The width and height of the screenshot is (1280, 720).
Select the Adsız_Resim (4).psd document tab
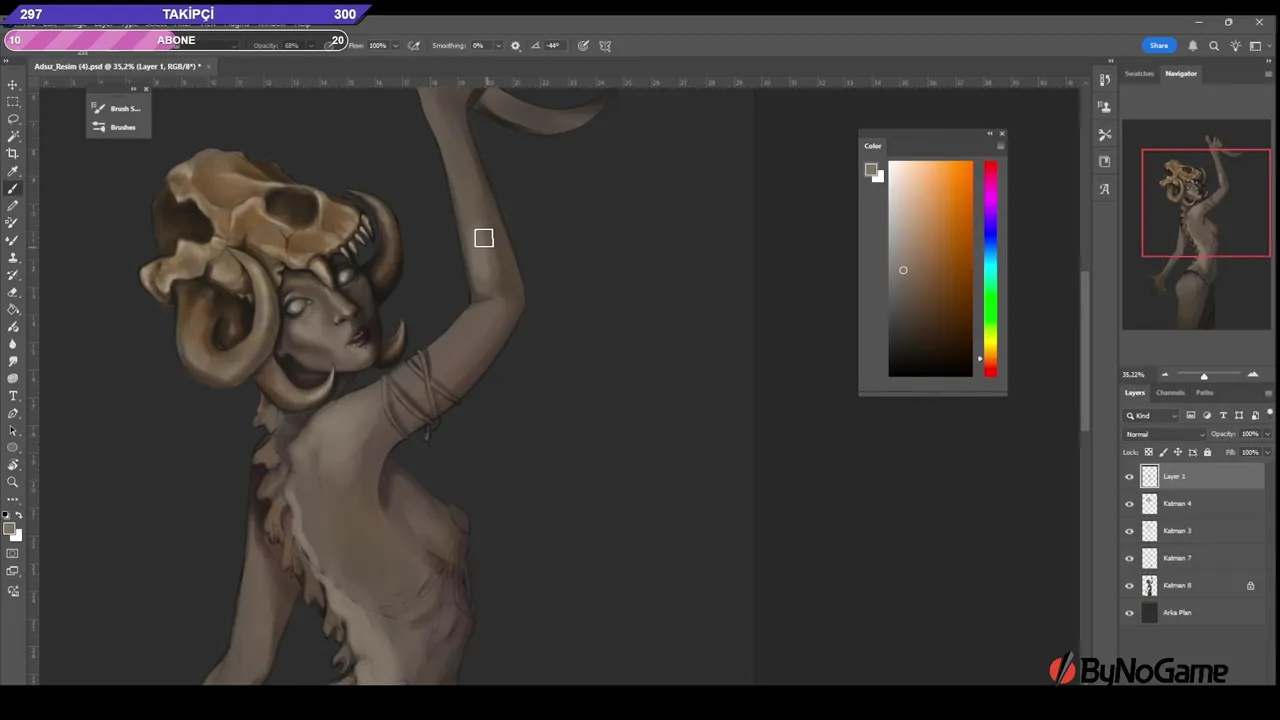point(117,66)
